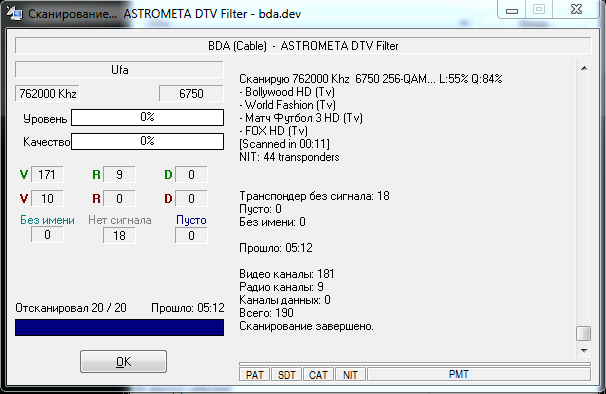Screen dimensions: 606x394
Task: Click the NIT indicator box
Action: [350, 375]
